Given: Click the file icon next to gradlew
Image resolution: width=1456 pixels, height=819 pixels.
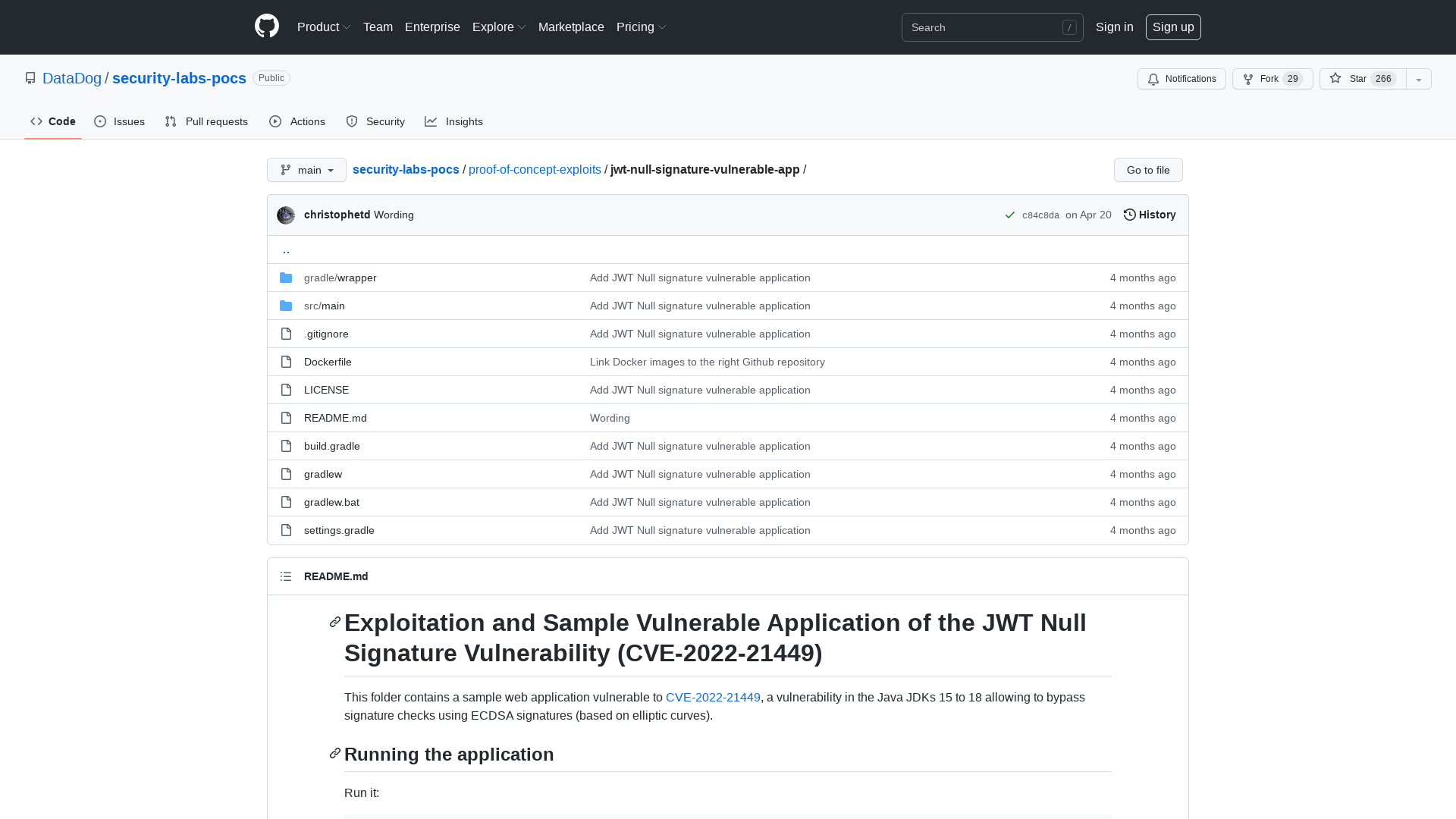Looking at the screenshot, I should (x=286, y=474).
